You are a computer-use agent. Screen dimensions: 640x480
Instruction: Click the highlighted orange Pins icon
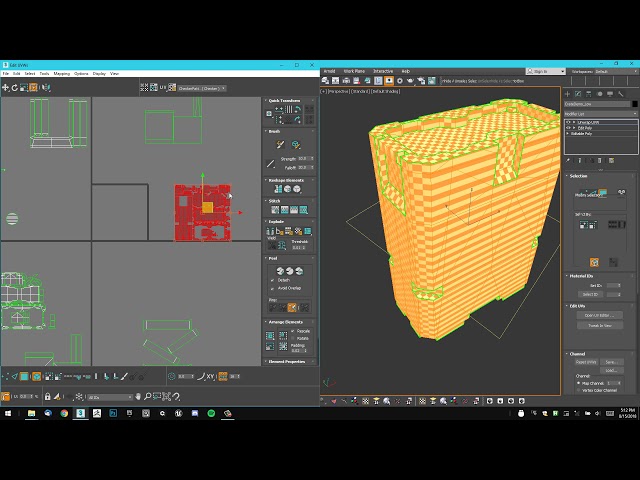(x=292, y=307)
